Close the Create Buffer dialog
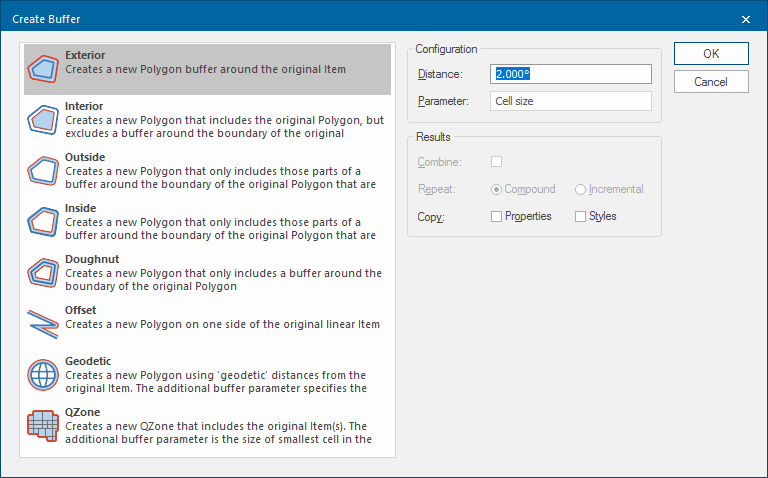The image size is (768, 478). 745,18
